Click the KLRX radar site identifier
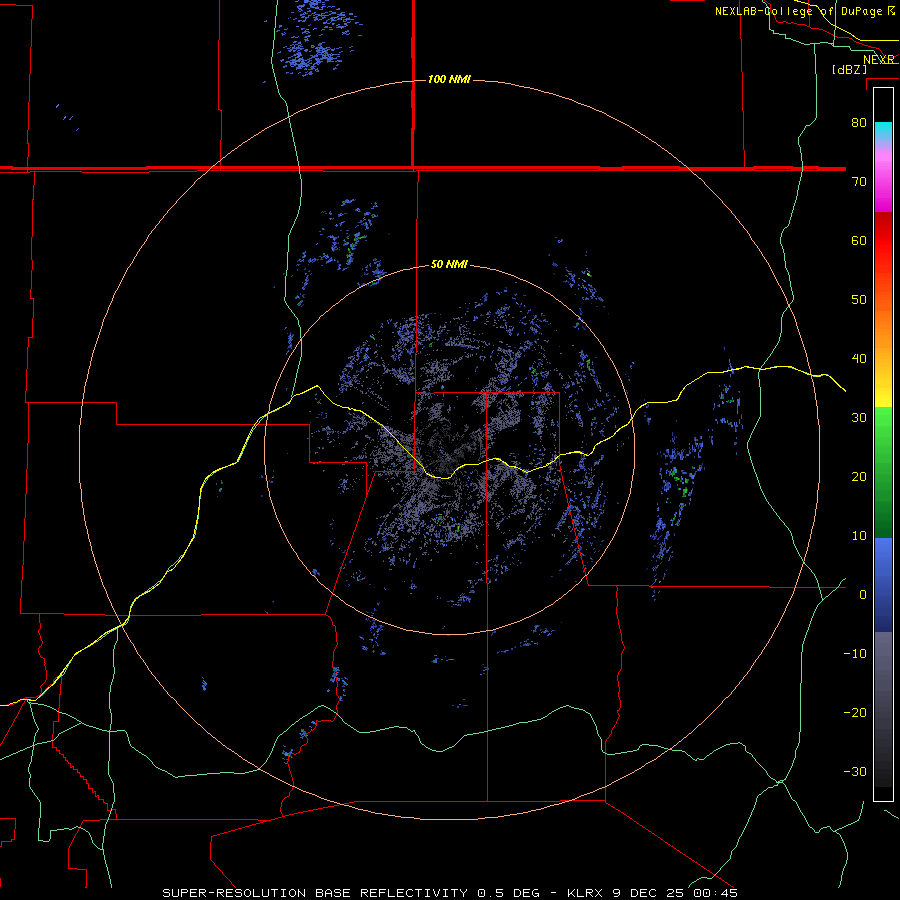The image size is (900, 900). point(585,893)
